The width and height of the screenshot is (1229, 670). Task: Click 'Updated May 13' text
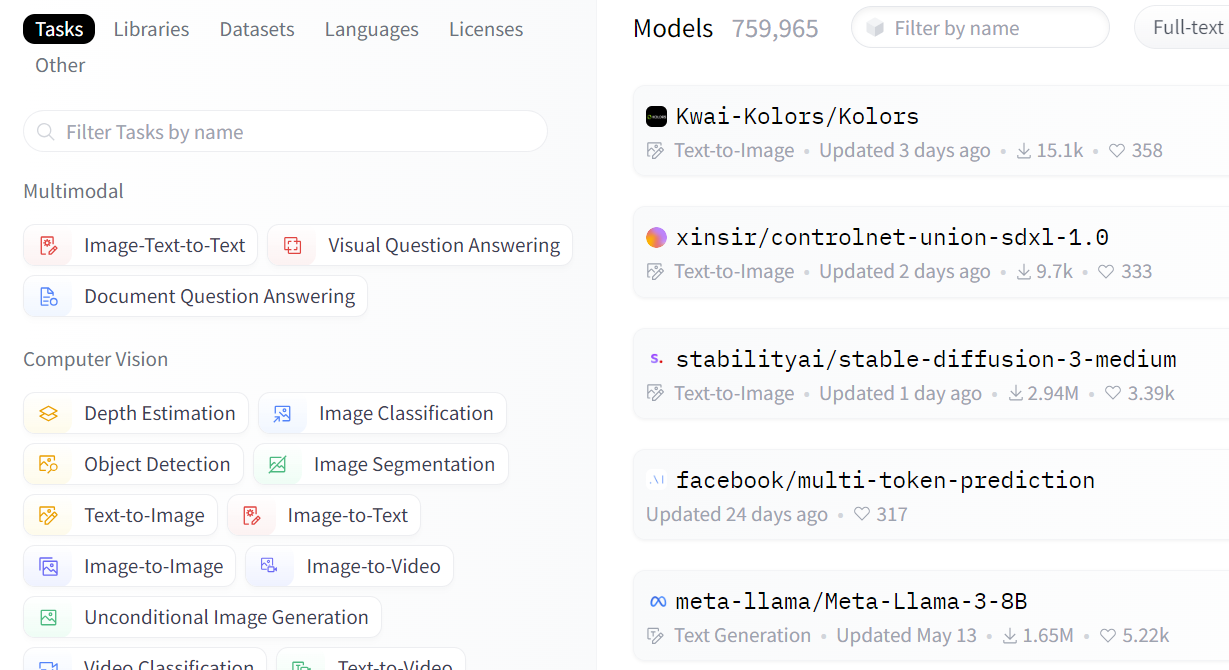pos(907,636)
